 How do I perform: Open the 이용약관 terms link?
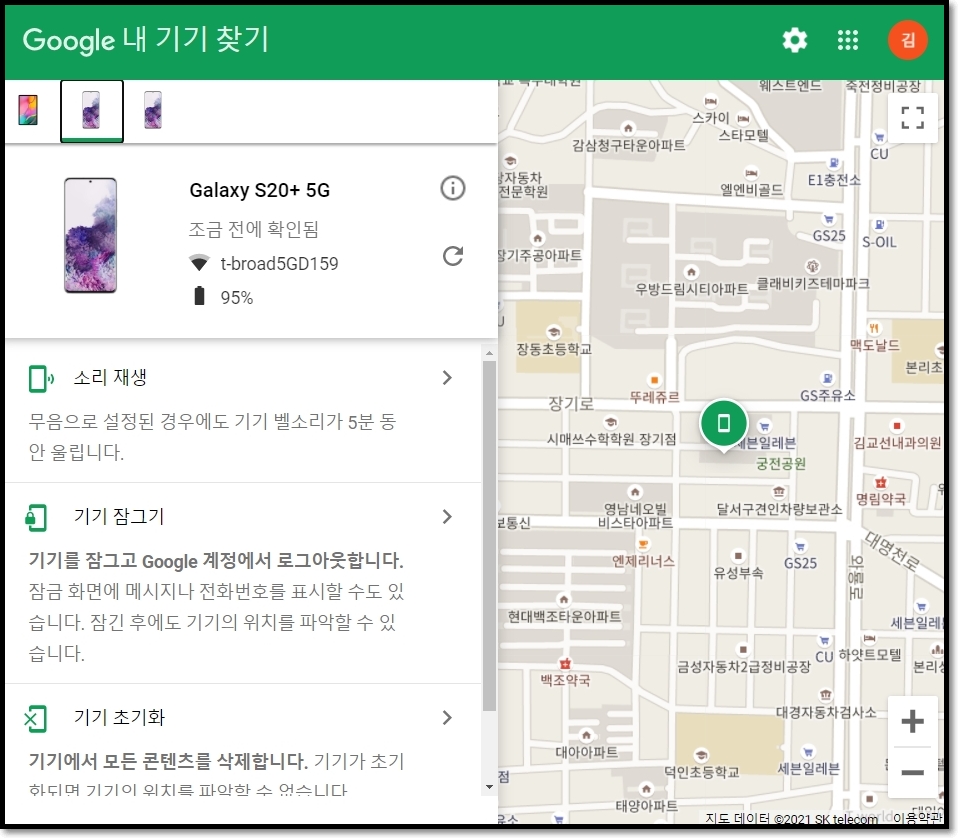click(918, 818)
